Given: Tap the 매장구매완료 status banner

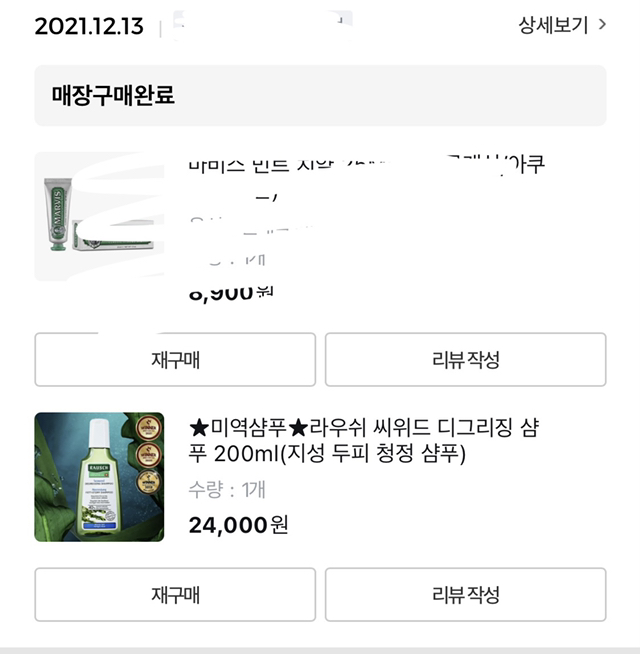Looking at the screenshot, I should [320, 96].
